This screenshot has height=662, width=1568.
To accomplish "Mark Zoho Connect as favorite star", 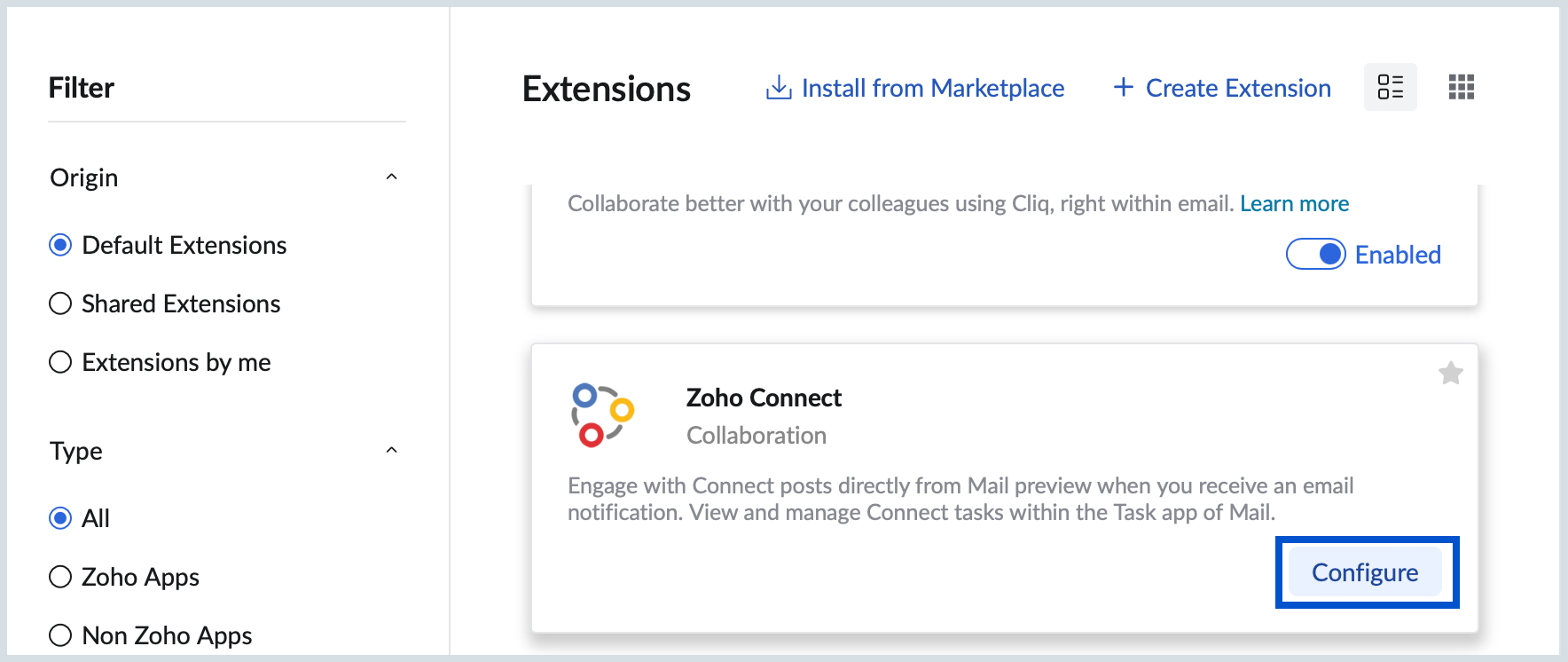I will pyautogui.click(x=1450, y=374).
